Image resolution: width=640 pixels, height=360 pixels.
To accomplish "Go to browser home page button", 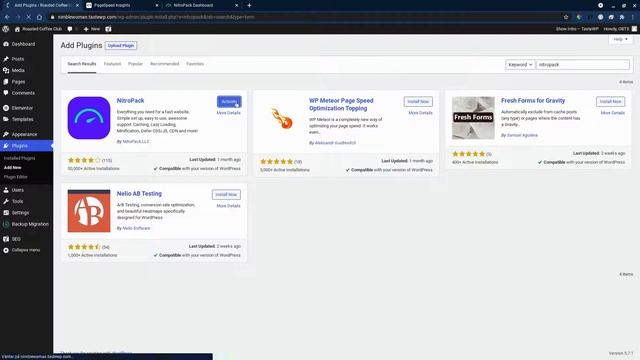I will (39, 17).
